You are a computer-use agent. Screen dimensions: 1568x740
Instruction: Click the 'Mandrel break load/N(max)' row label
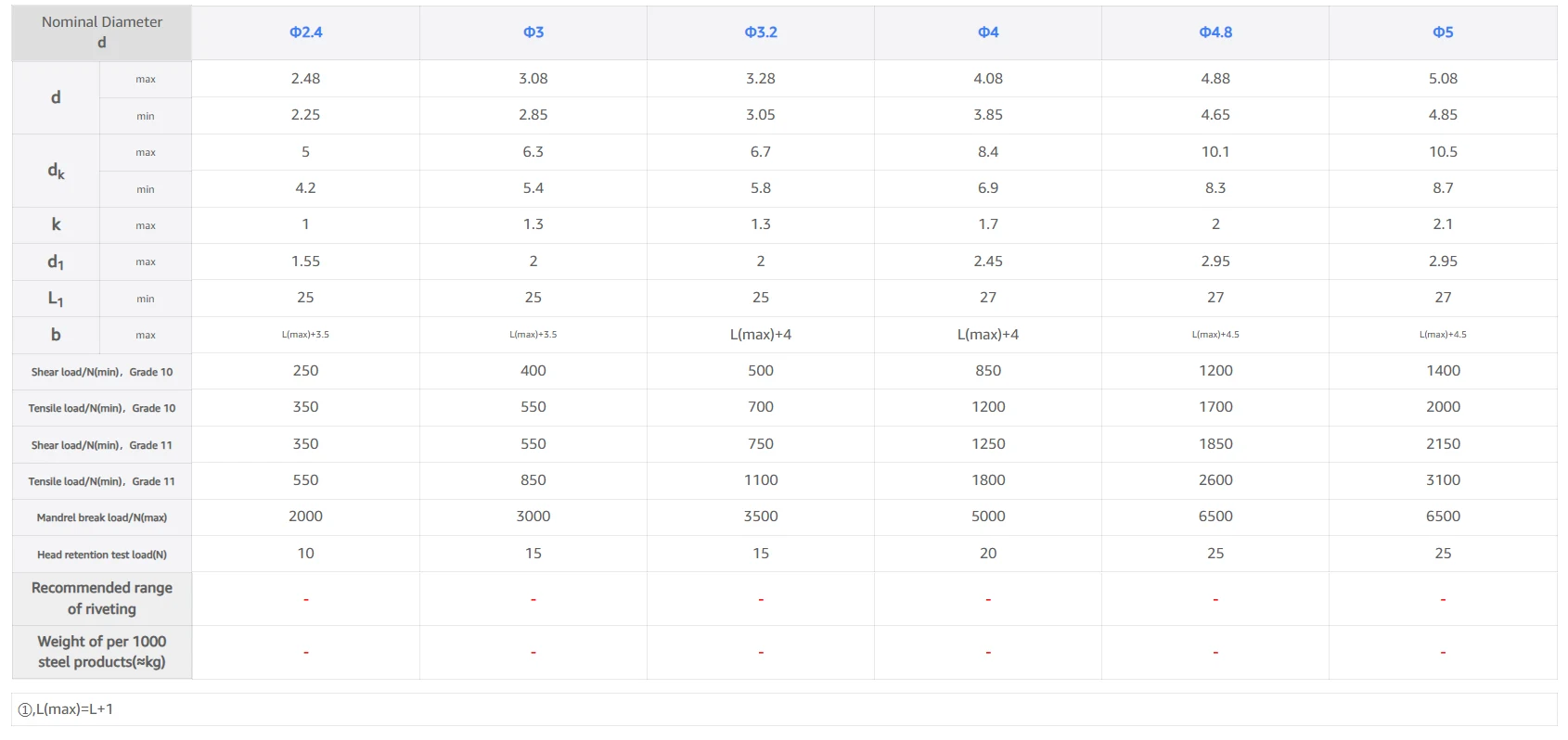[102, 517]
